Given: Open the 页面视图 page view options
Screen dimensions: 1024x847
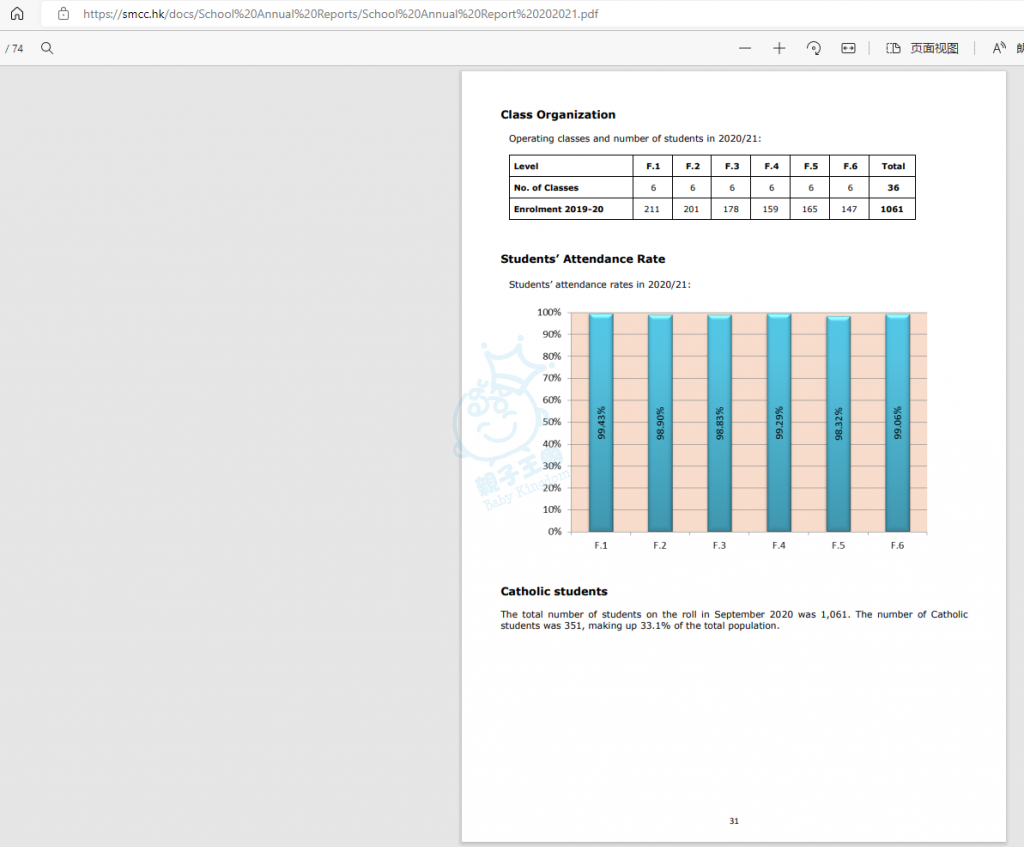Looking at the screenshot, I should [x=922, y=48].
